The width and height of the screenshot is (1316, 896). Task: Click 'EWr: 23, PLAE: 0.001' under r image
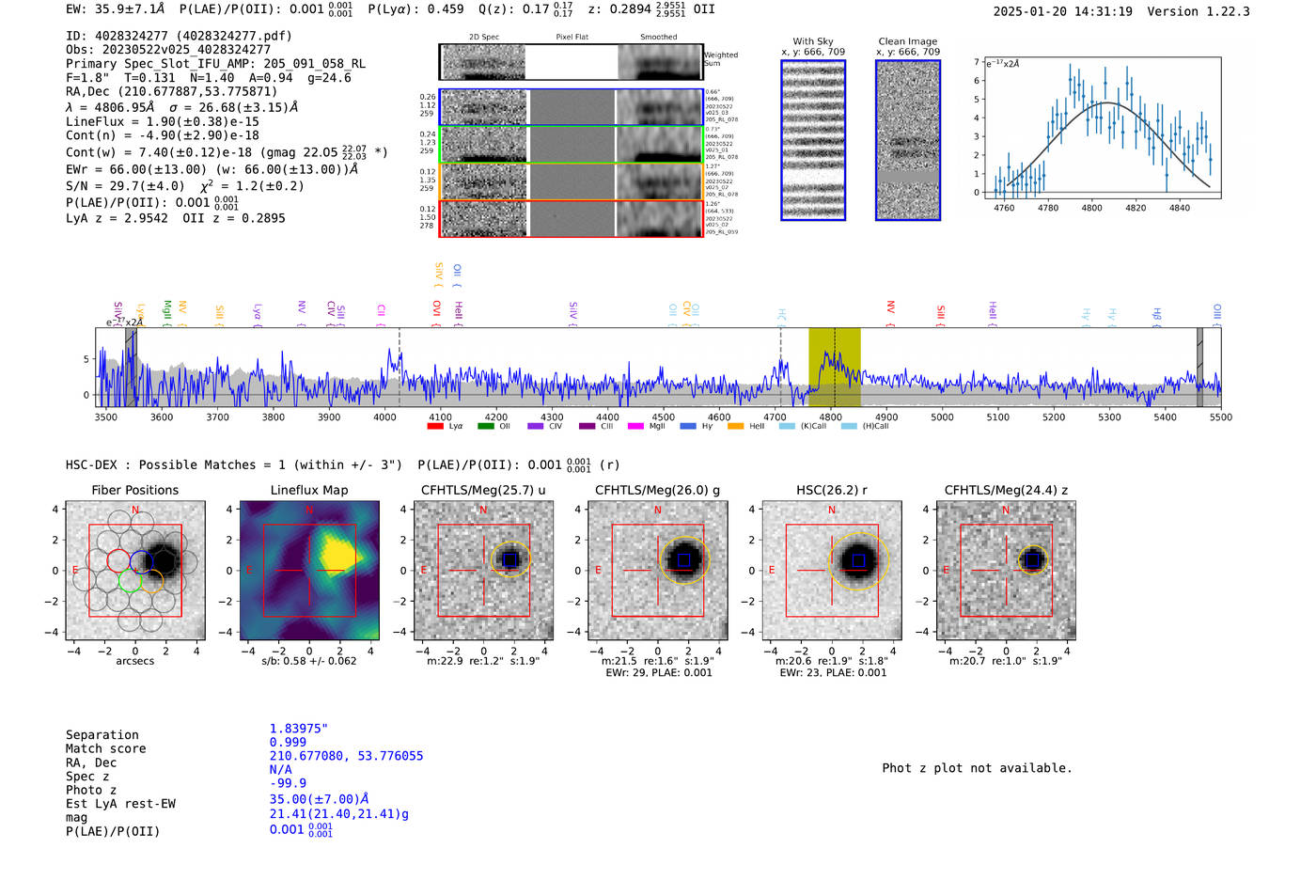[832, 673]
